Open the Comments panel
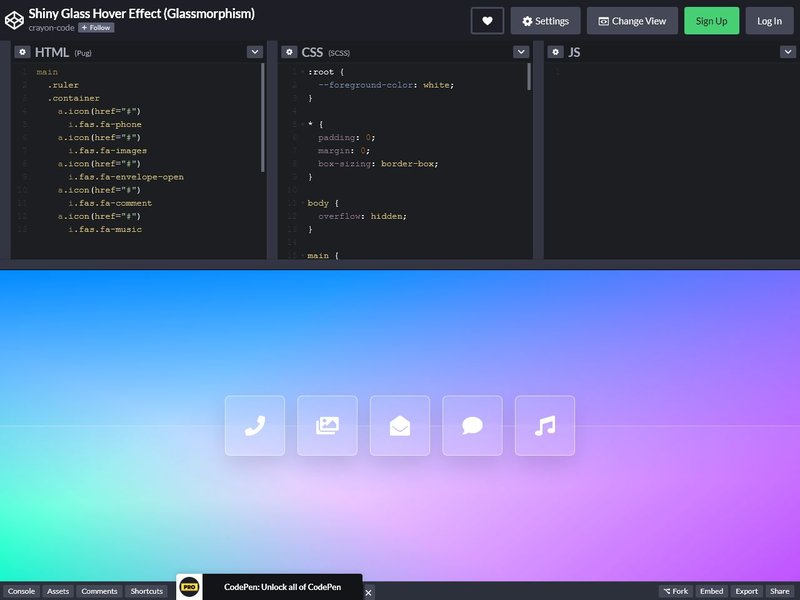Image resolution: width=800 pixels, height=600 pixels. point(99,591)
